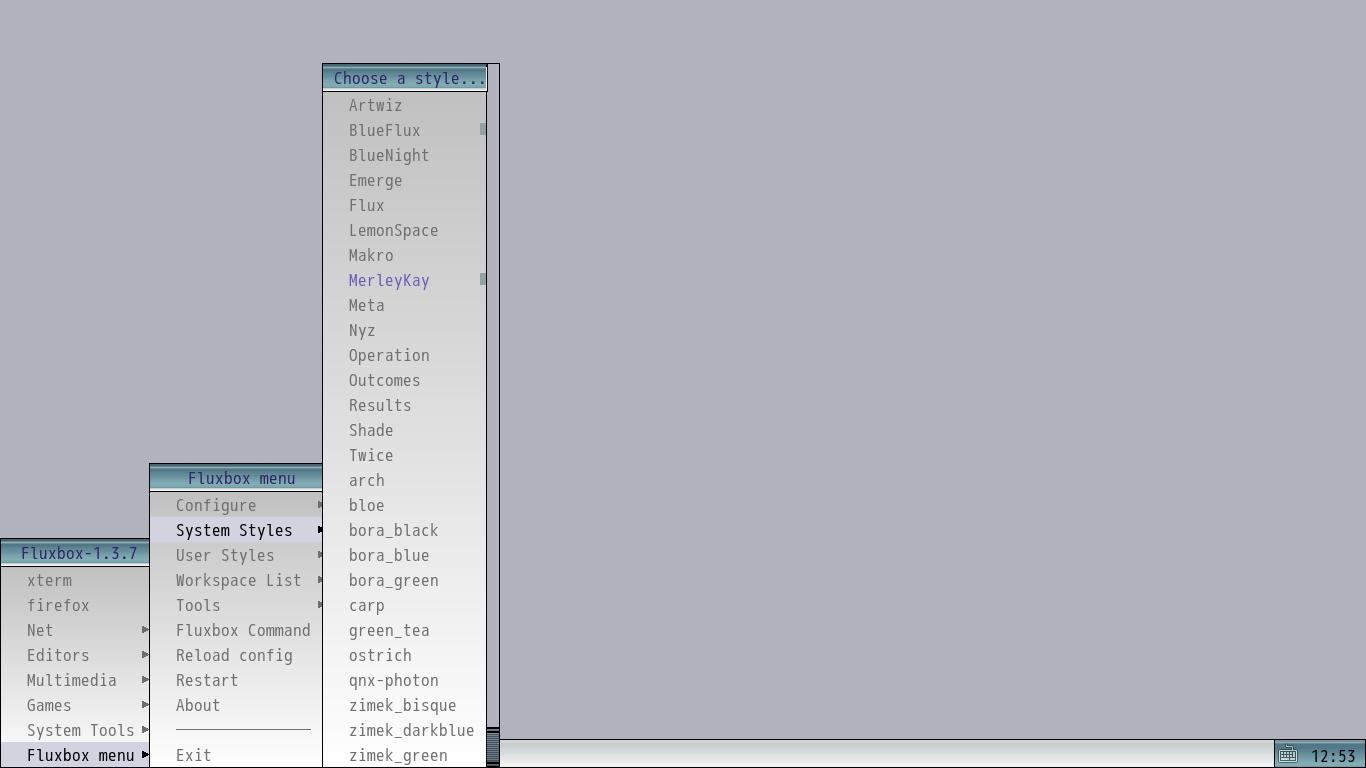
Task: Launch firefox from the root menu
Action: coord(75,605)
